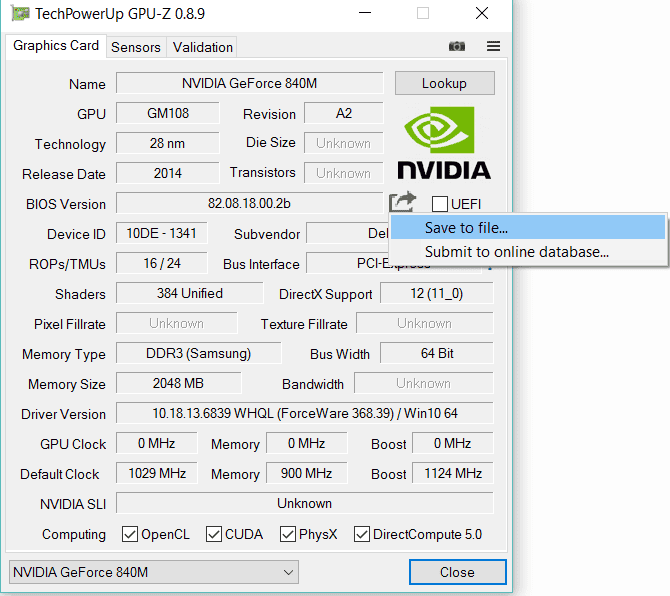
Task: Click the BIOS export share icon
Action: [x=402, y=201]
